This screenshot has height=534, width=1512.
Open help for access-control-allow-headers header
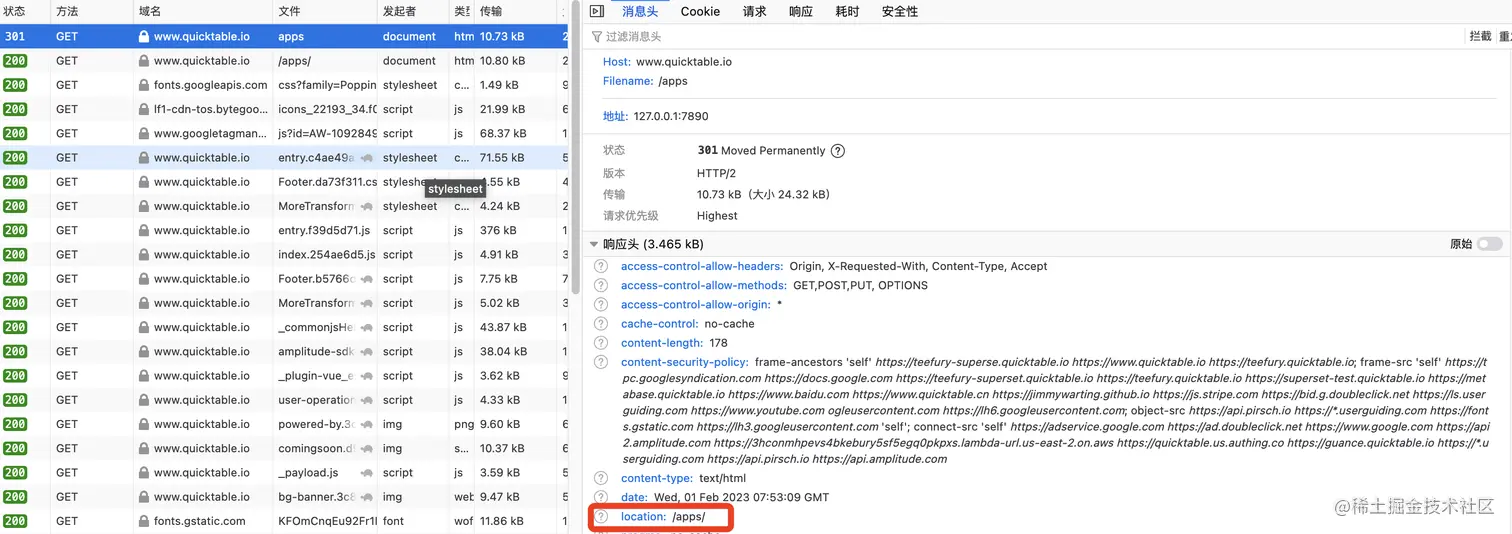click(601, 266)
